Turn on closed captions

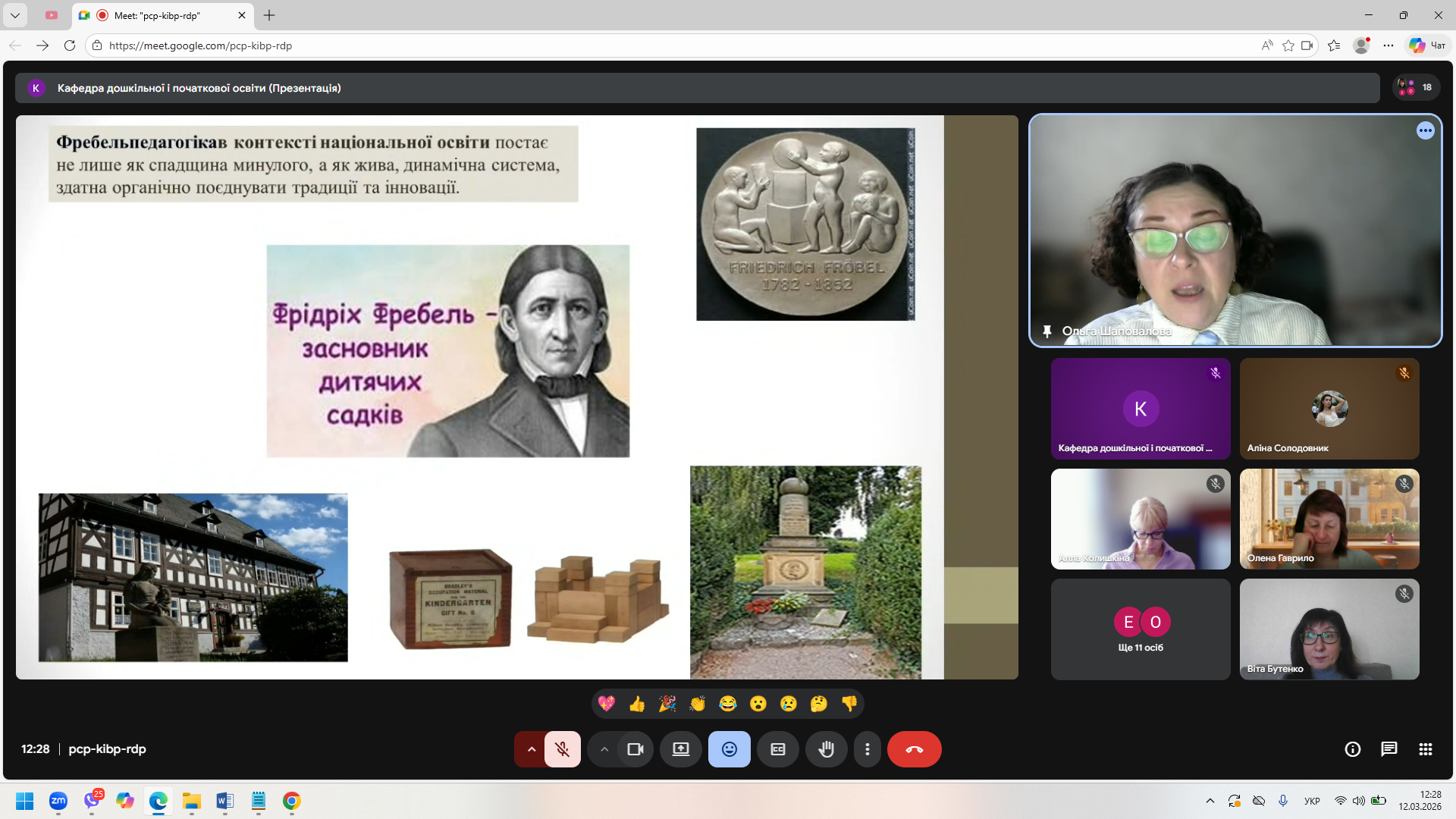778,749
